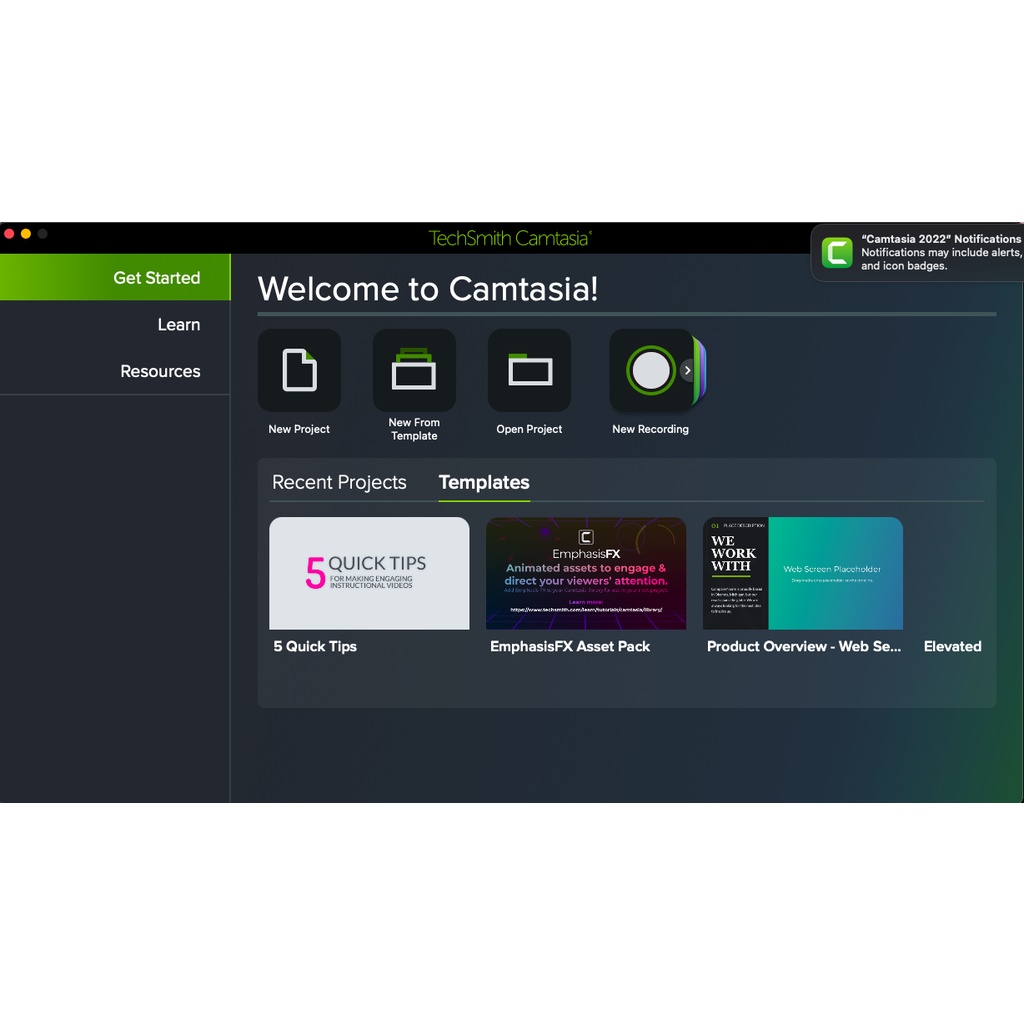Click the EmphasisFX Asset Pack title text
The width and height of the screenshot is (1024, 1024).
click(570, 646)
